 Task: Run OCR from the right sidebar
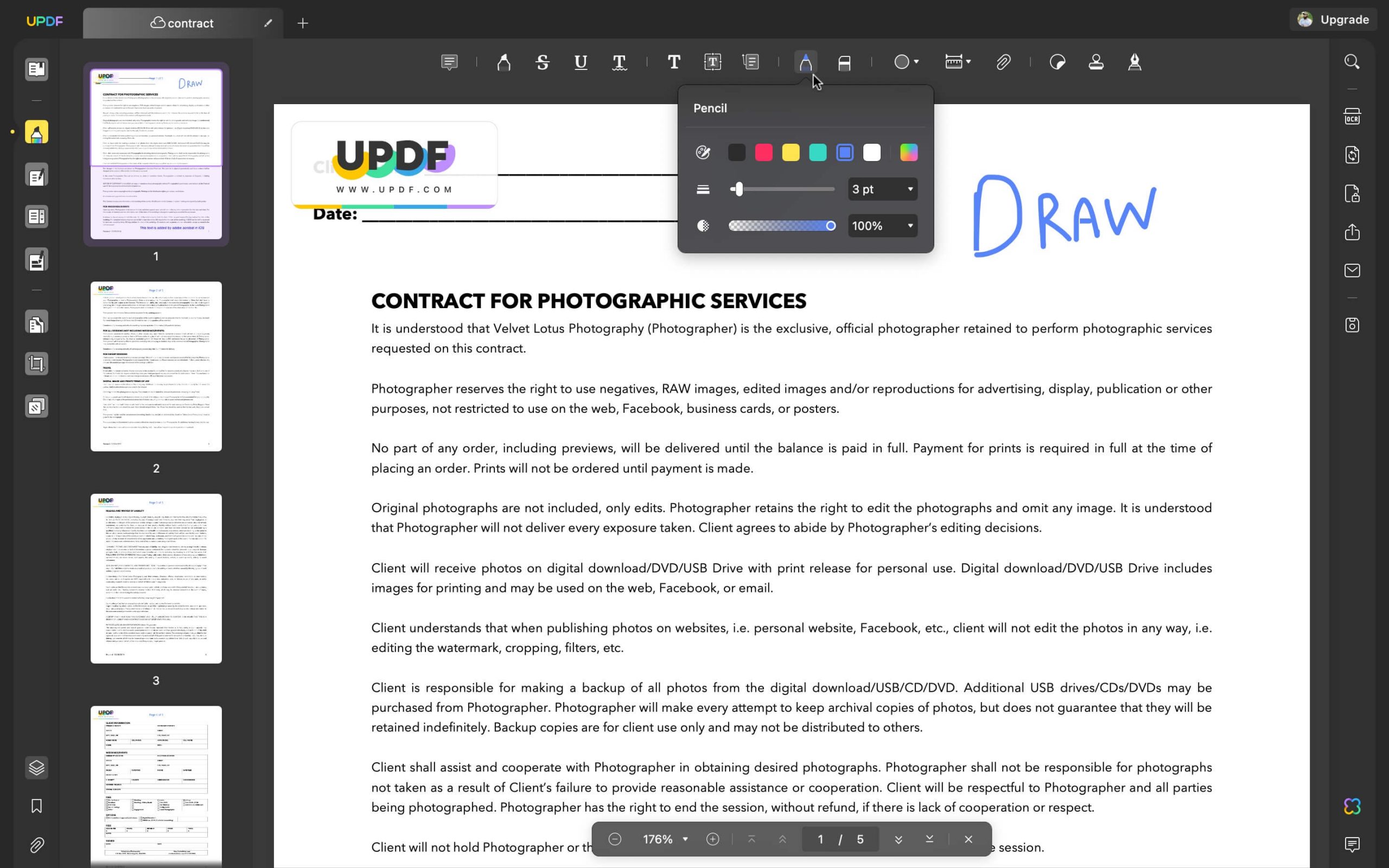point(1352,116)
